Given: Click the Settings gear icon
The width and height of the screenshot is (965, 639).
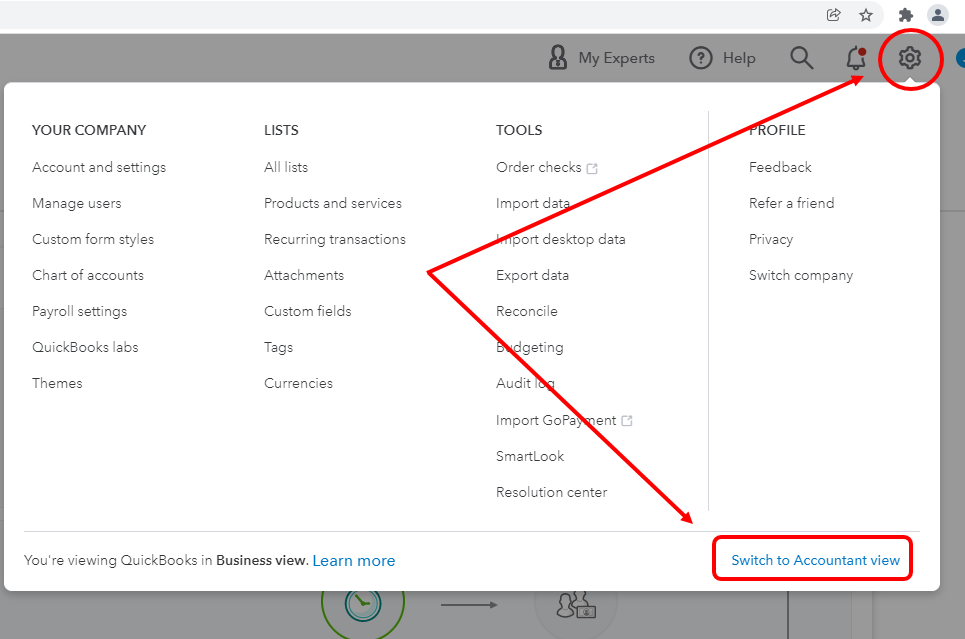Looking at the screenshot, I should tap(909, 58).
